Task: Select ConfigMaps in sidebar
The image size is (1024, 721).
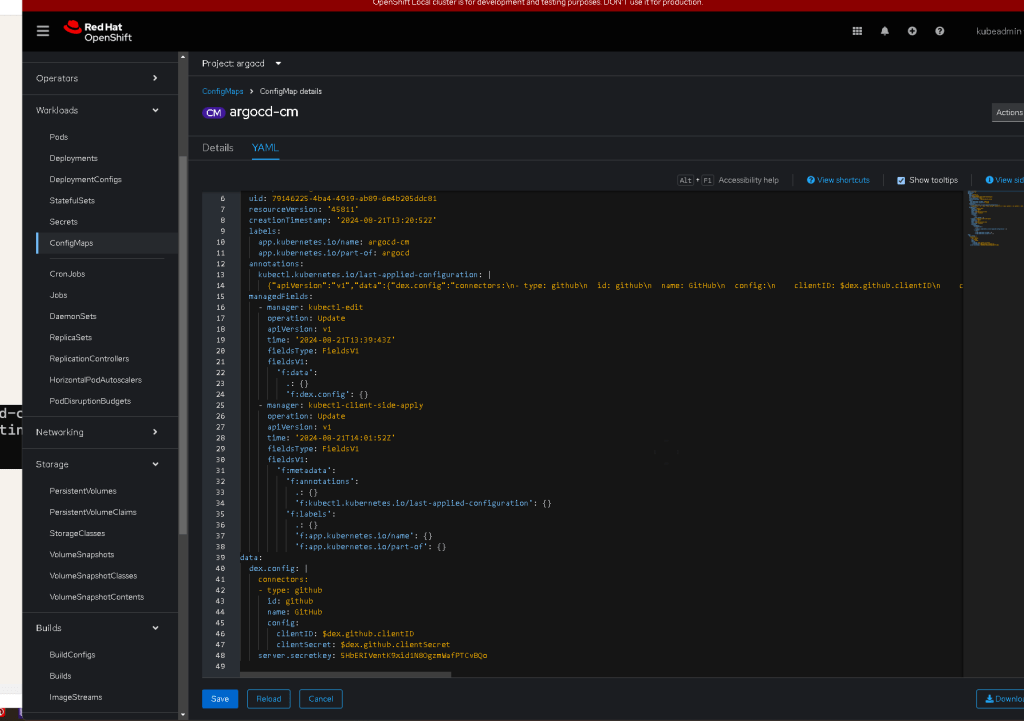Action: (x=71, y=243)
